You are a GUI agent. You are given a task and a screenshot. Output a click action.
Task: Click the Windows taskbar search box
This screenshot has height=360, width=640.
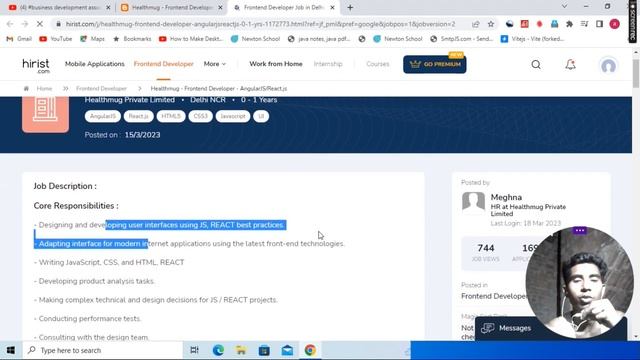click(102, 350)
